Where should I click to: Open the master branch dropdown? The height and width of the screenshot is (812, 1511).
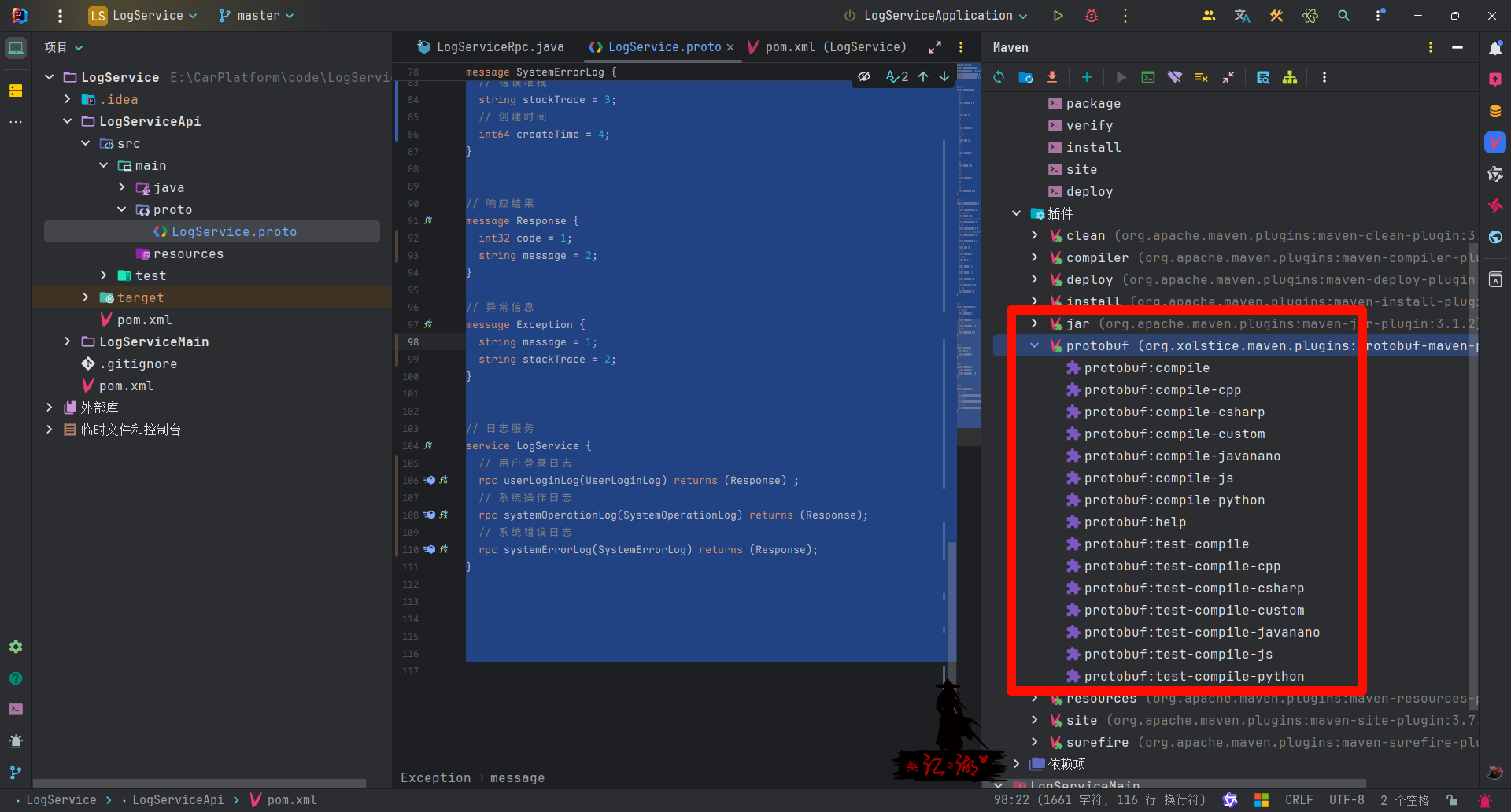(257, 16)
